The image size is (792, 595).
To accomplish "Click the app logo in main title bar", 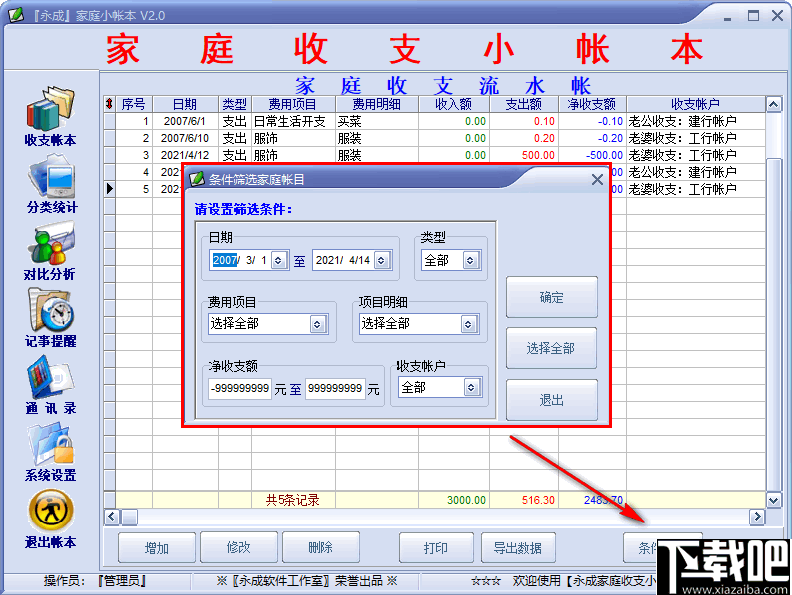I will (16, 15).
